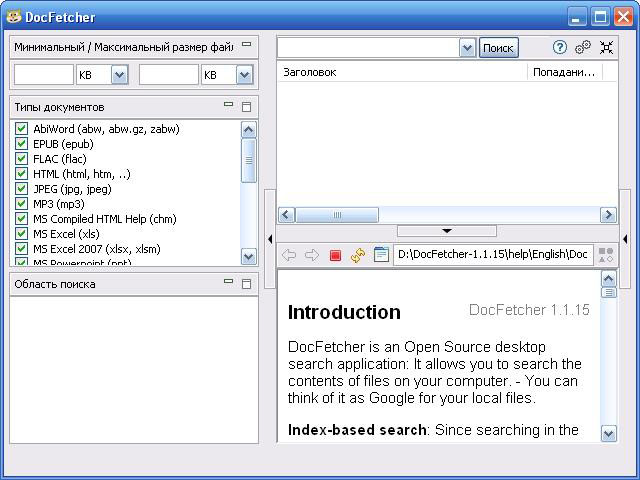The height and width of the screenshot is (480, 640).
Task: Click the preview vertical scrollbar thumb
Action: tap(609, 292)
